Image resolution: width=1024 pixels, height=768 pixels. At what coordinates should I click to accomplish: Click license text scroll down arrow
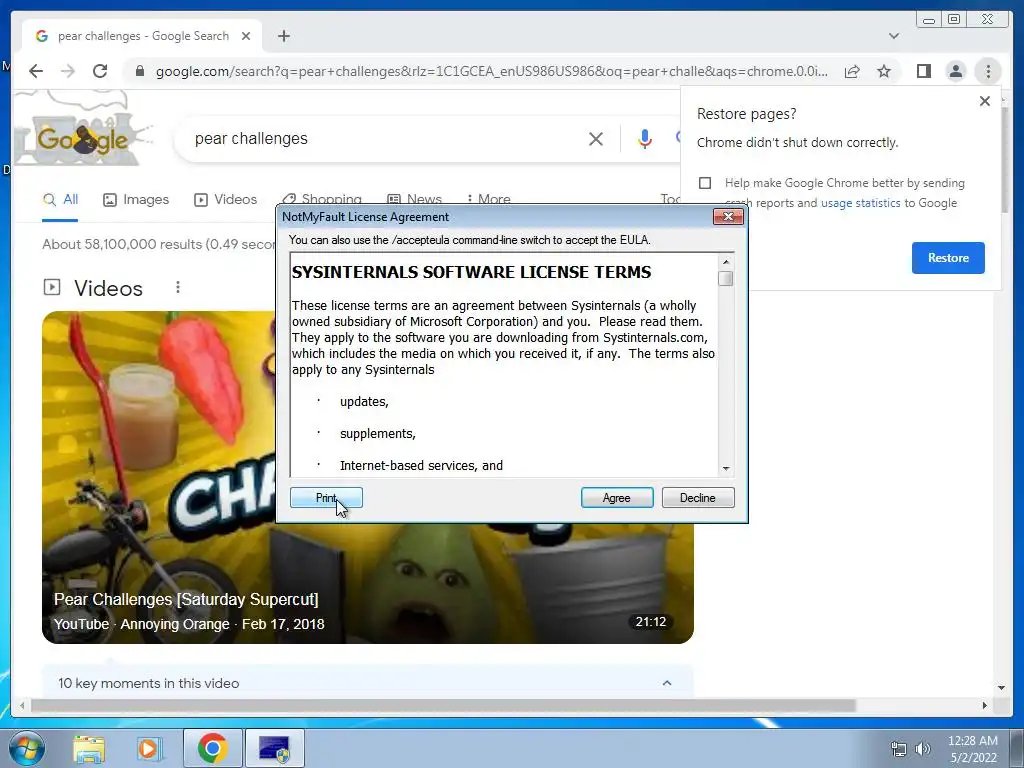tap(726, 469)
